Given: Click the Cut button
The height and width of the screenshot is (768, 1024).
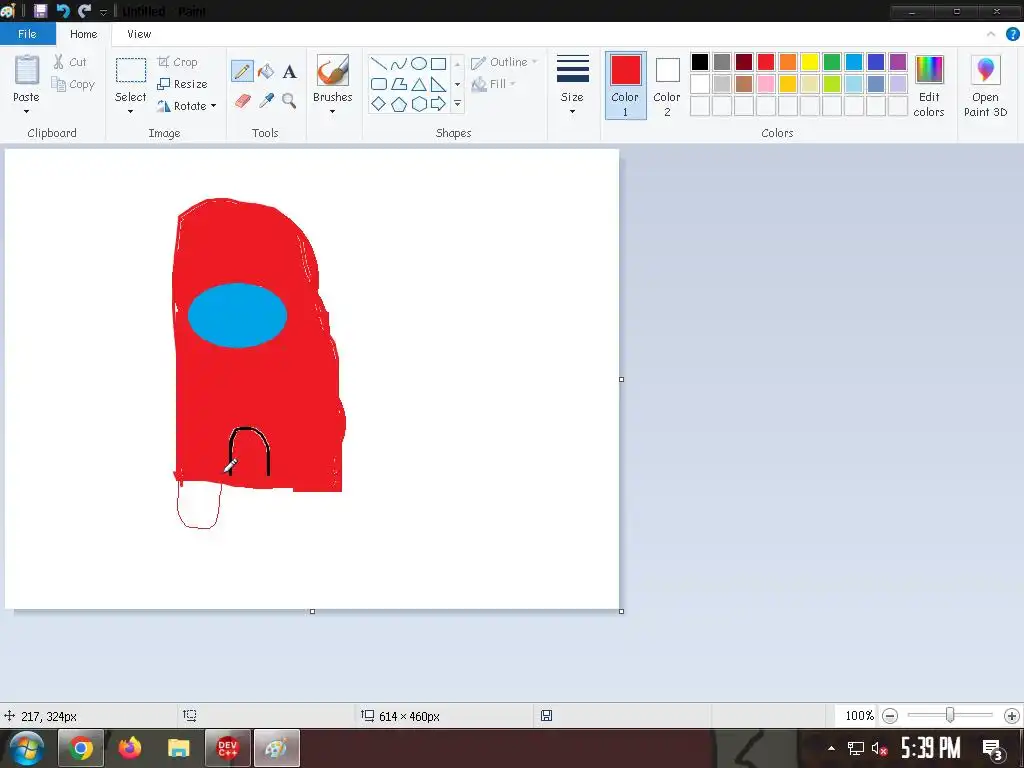Looking at the screenshot, I should point(69,62).
